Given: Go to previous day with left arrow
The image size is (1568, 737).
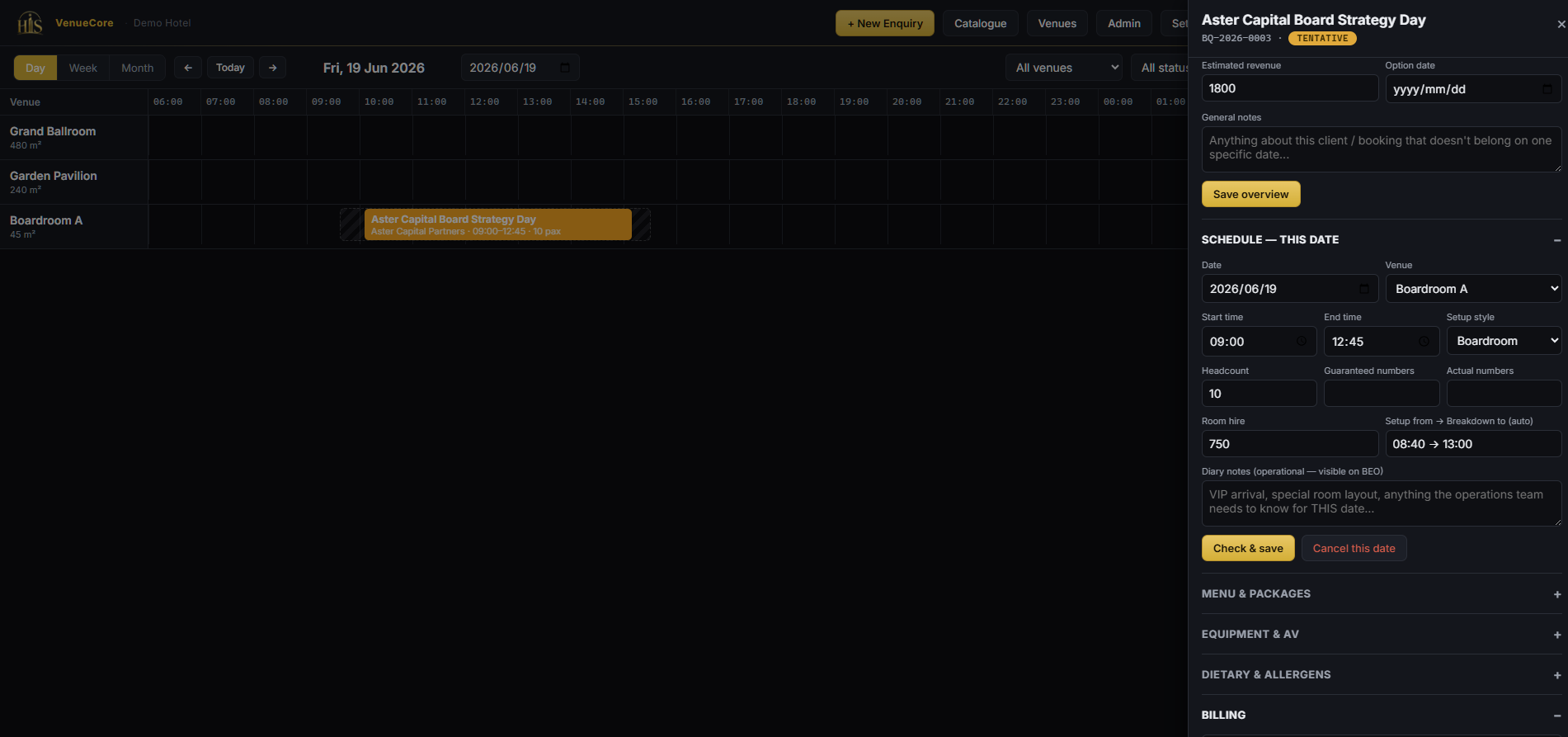Looking at the screenshot, I should (x=188, y=68).
